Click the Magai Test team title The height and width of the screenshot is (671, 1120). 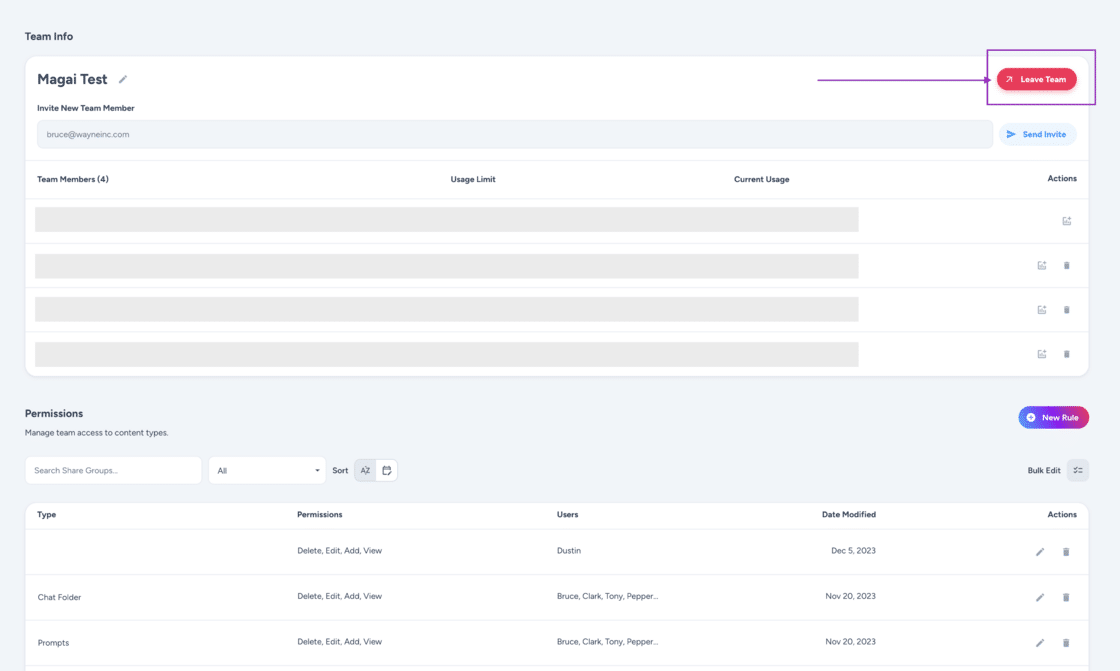tap(72, 79)
